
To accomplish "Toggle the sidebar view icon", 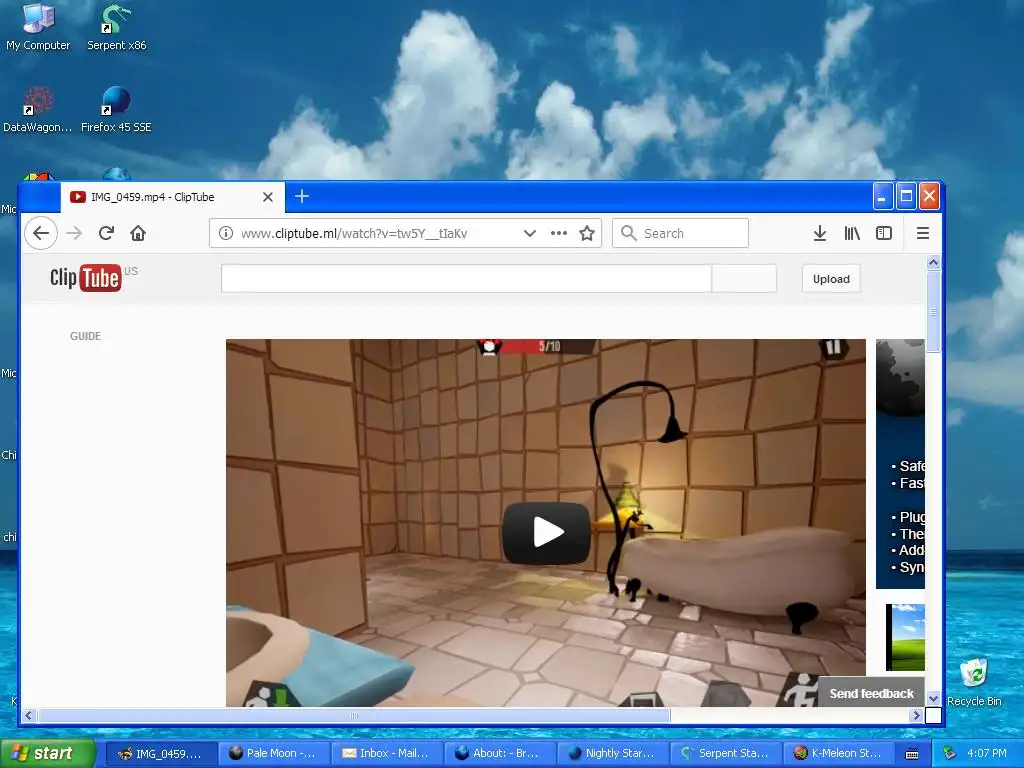I will (884, 233).
